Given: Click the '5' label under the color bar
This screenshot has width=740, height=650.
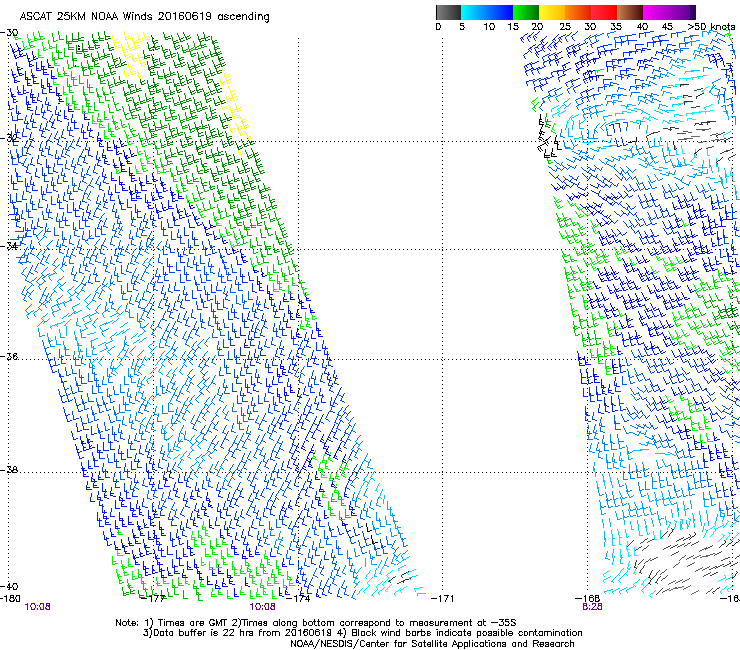Looking at the screenshot, I should (462, 27).
